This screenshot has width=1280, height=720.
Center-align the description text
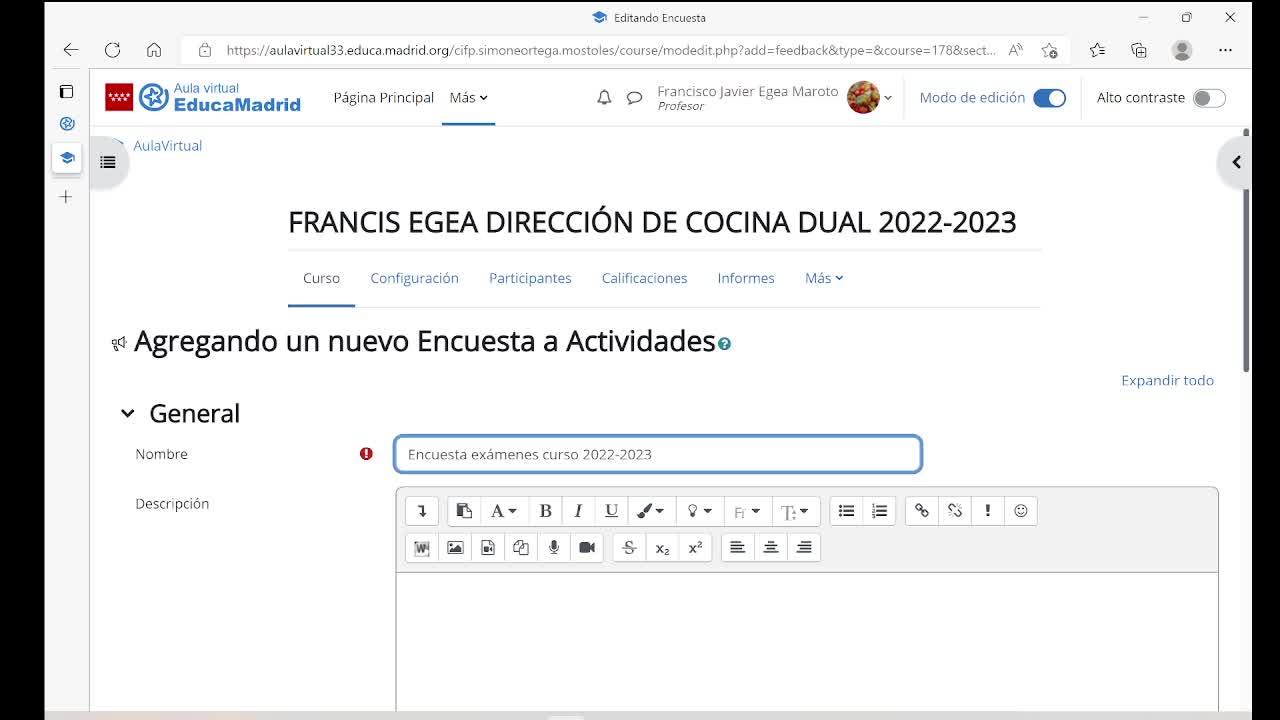[x=770, y=547]
